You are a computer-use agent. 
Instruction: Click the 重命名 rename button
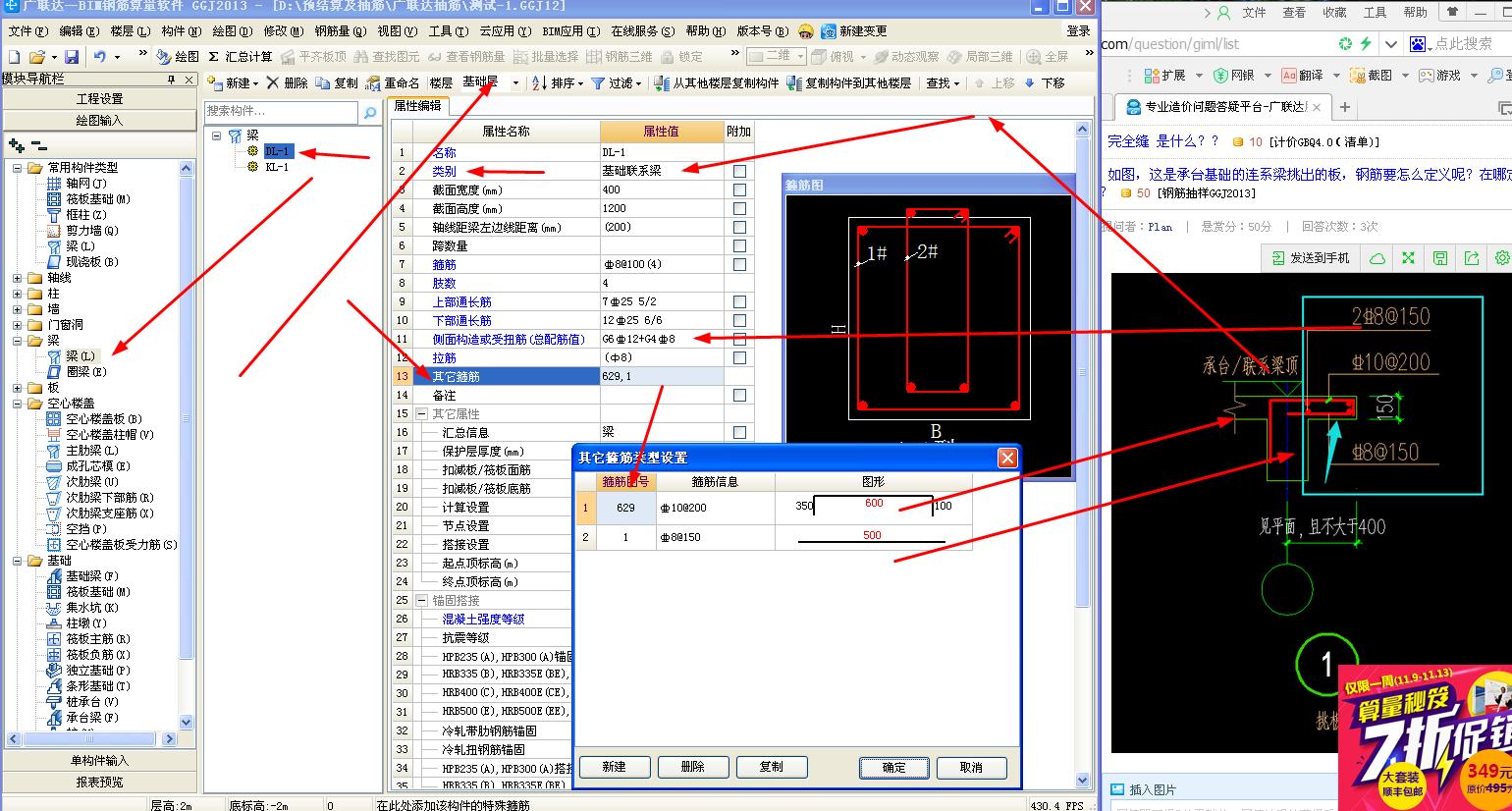click(x=393, y=83)
